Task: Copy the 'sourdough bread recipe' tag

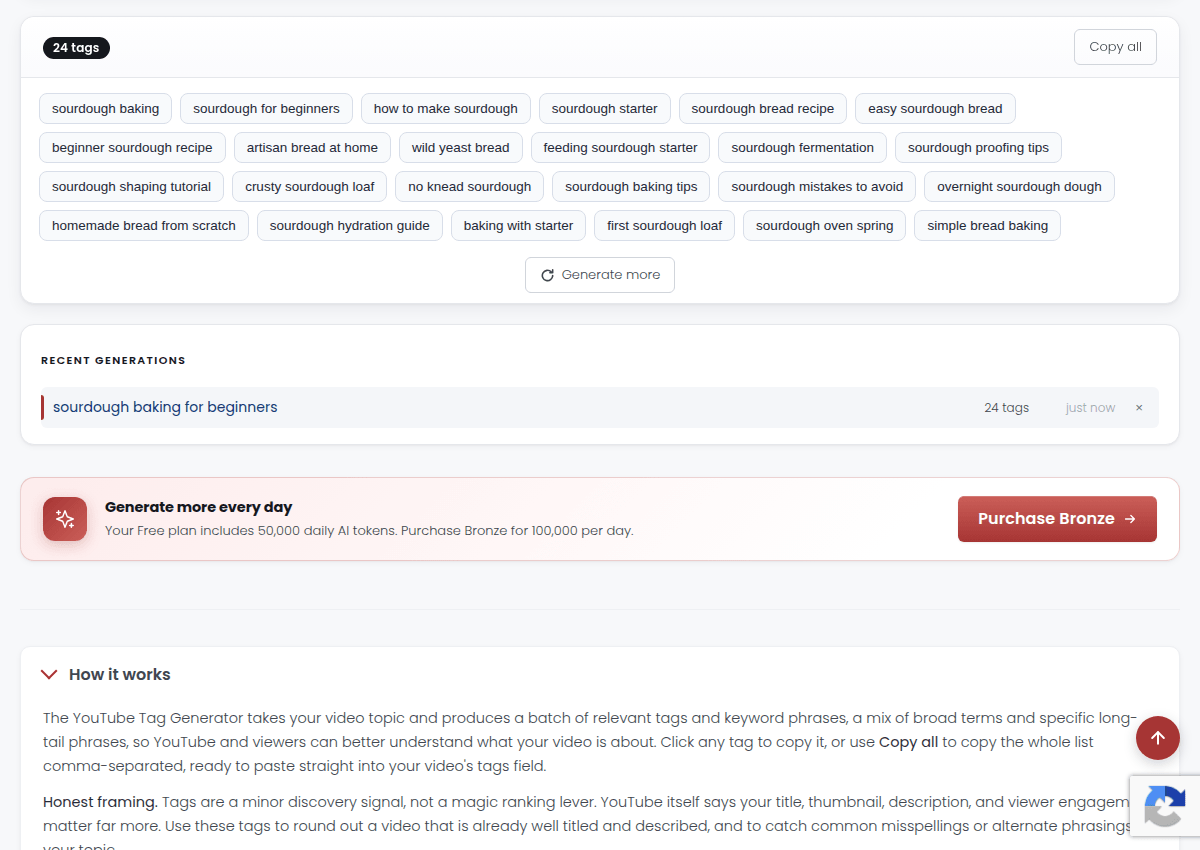Action: pyautogui.click(x=763, y=109)
